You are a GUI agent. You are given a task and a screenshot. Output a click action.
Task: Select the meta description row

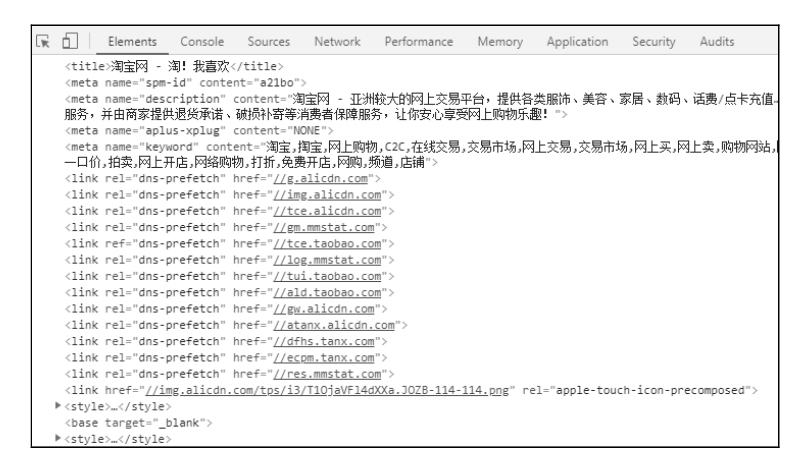tap(420, 107)
